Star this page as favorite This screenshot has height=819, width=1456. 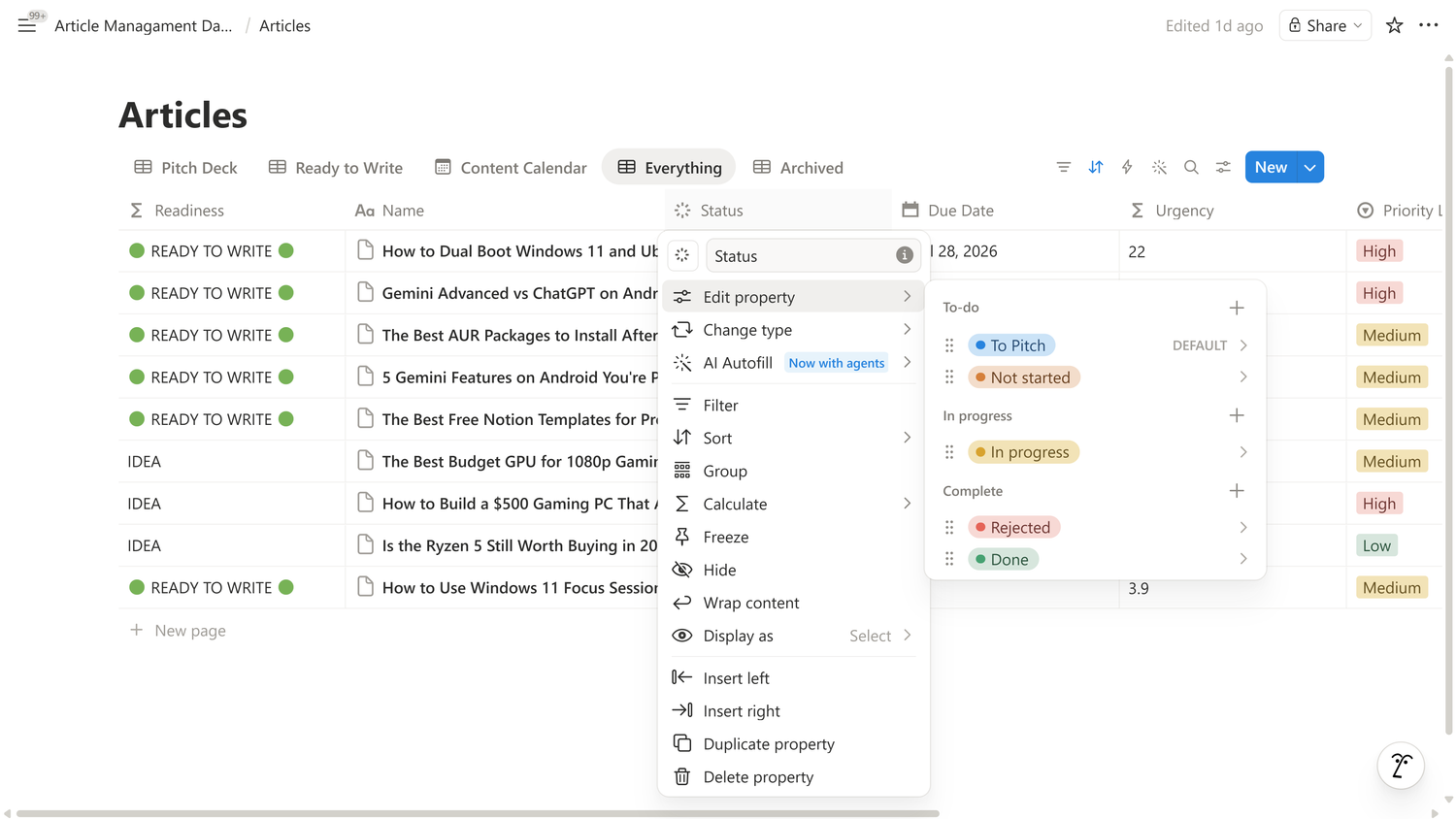(1394, 26)
